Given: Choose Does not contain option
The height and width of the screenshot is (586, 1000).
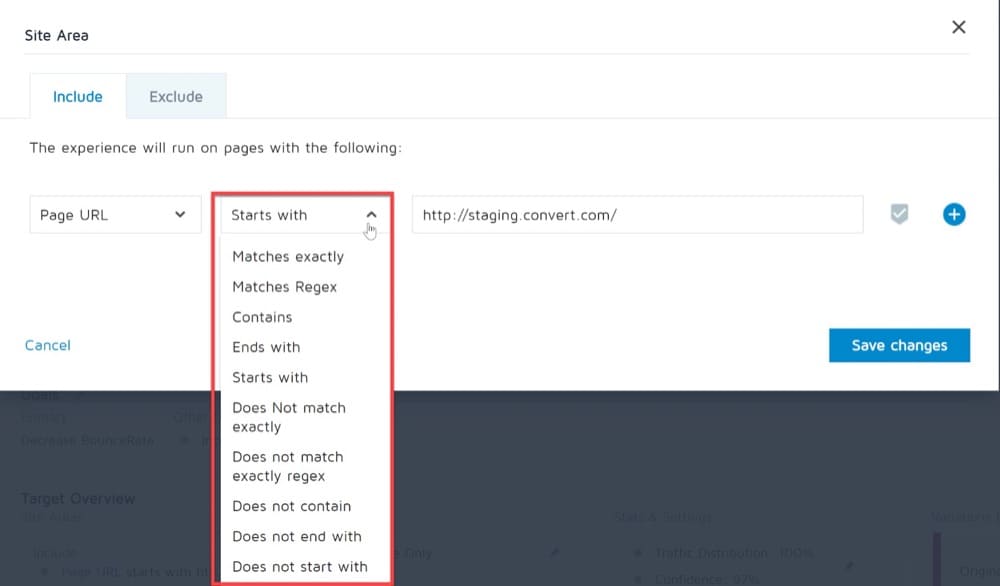Looking at the screenshot, I should tap(291, 506).
